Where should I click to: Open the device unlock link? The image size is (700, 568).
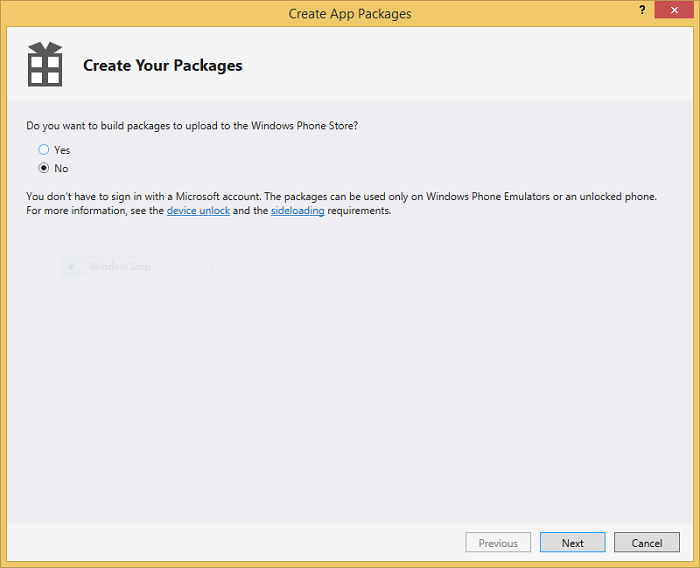[x=198, y=210]
